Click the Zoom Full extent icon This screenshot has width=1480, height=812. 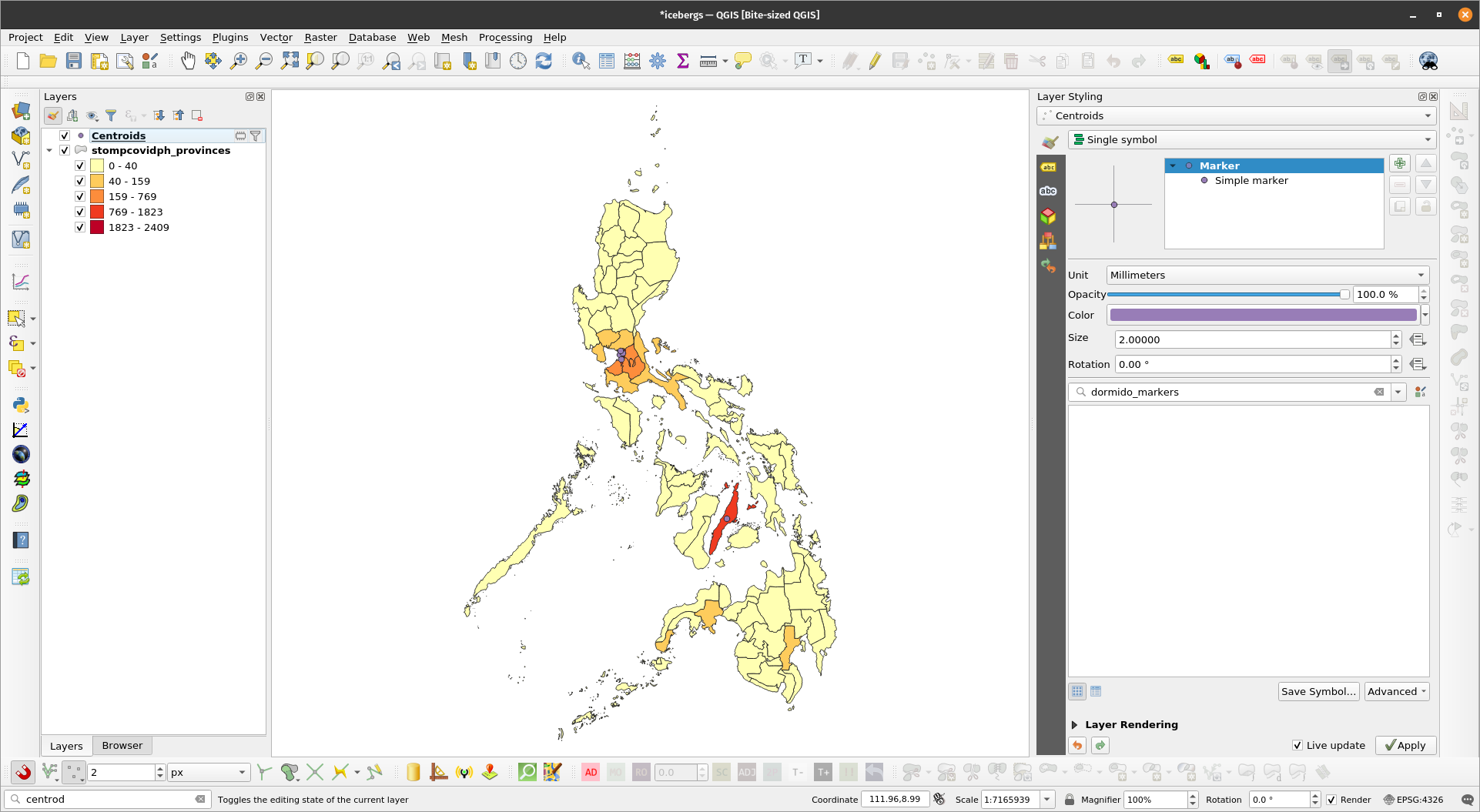pos(290,61)
